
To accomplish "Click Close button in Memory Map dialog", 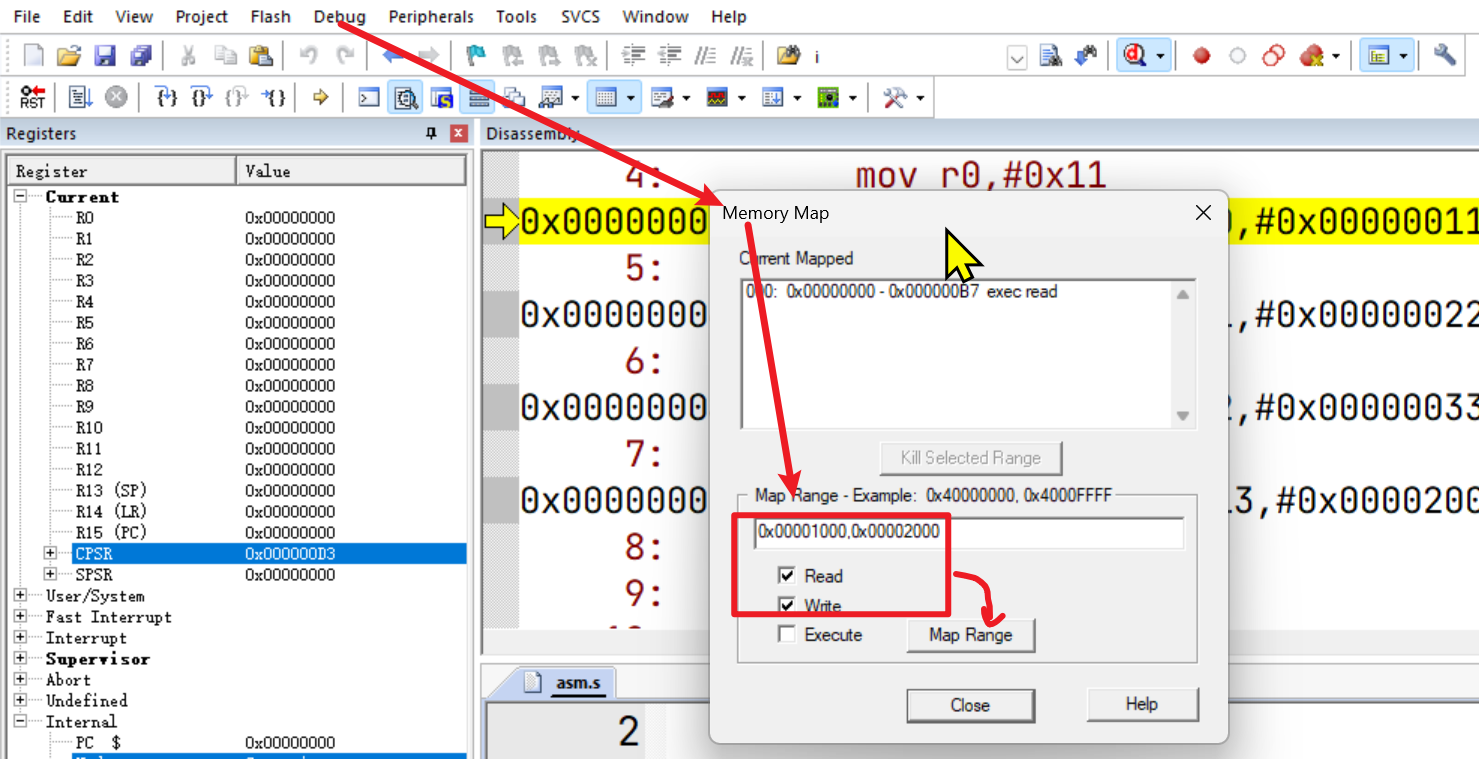I will pos(970,705).
